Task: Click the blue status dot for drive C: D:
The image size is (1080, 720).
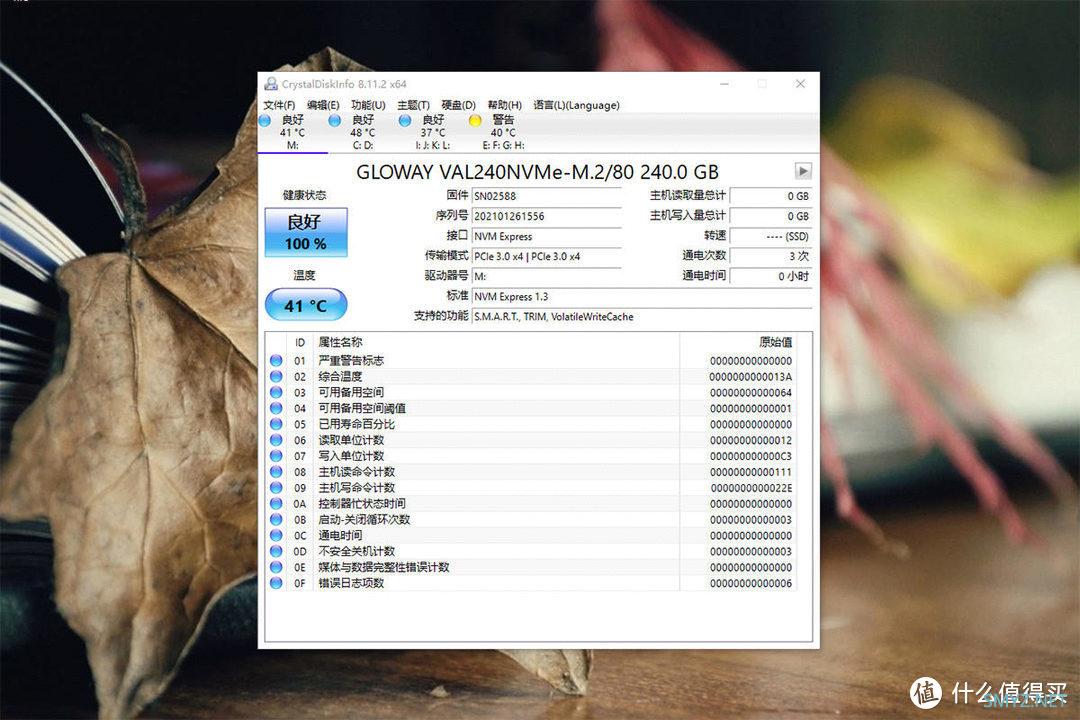Action: point(335,121)
